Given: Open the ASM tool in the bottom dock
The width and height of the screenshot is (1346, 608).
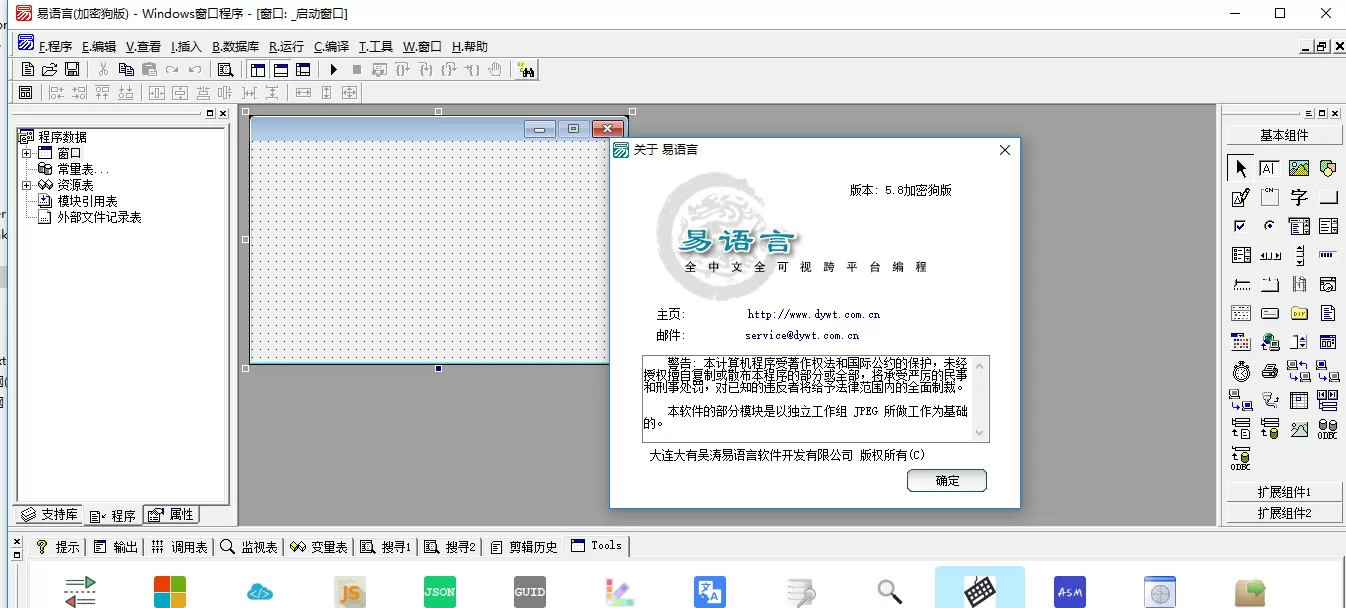Looking at the screenshot, I should pos(1069,592).
